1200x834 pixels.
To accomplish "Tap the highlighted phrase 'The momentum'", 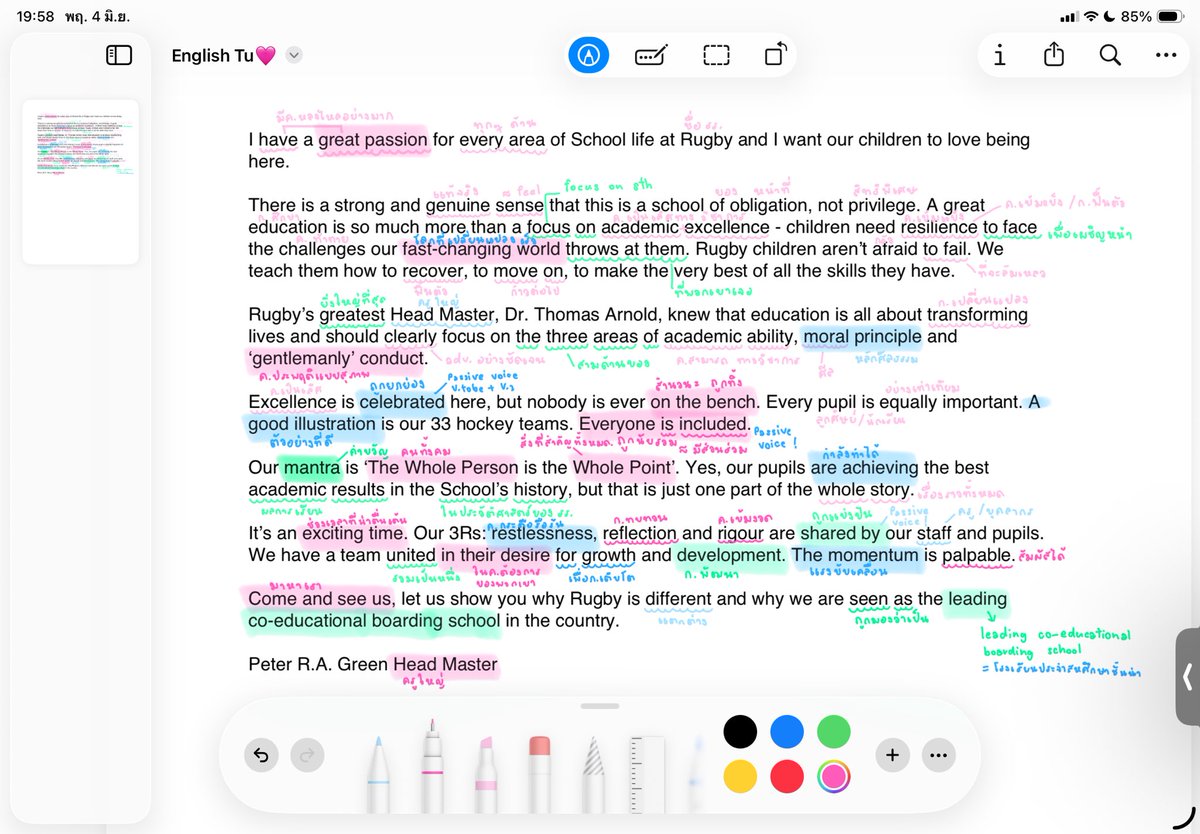I will click(x=855, y=554).
